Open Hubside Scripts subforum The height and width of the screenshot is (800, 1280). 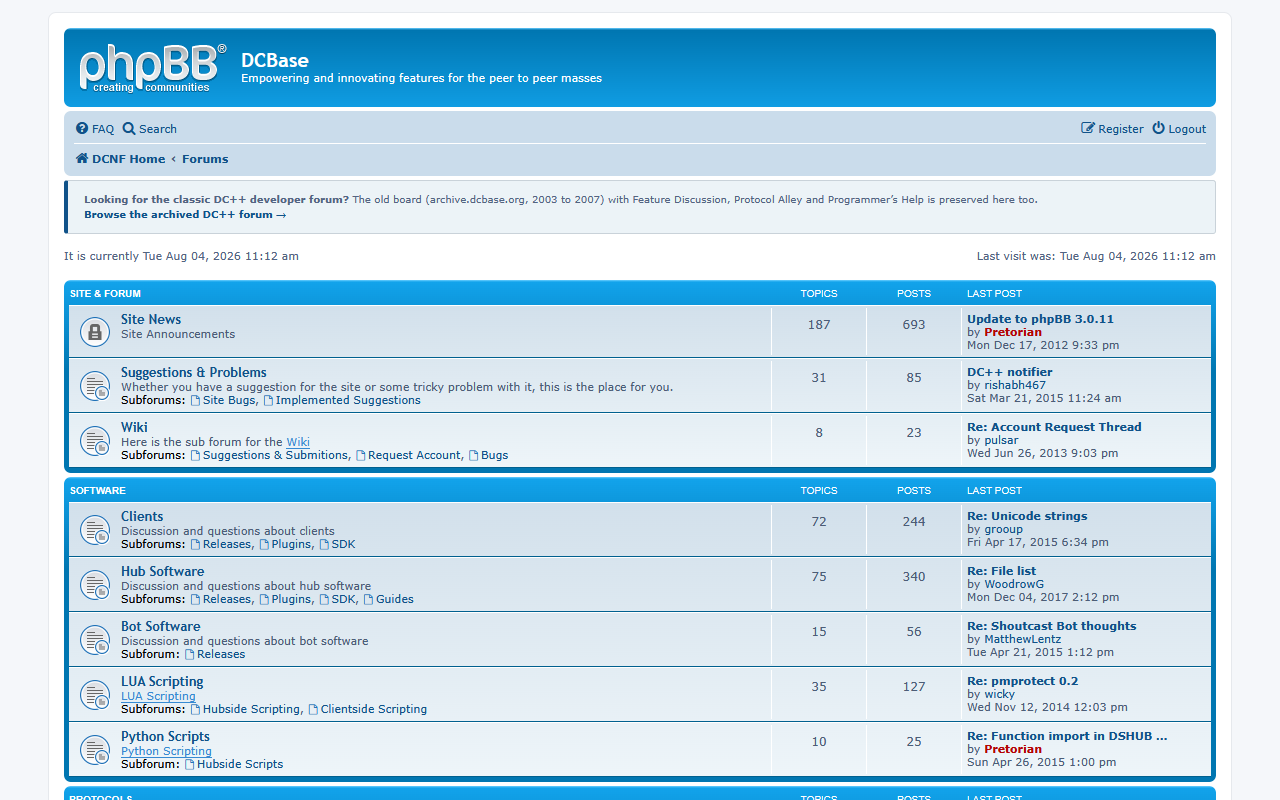tap(233, 764)
